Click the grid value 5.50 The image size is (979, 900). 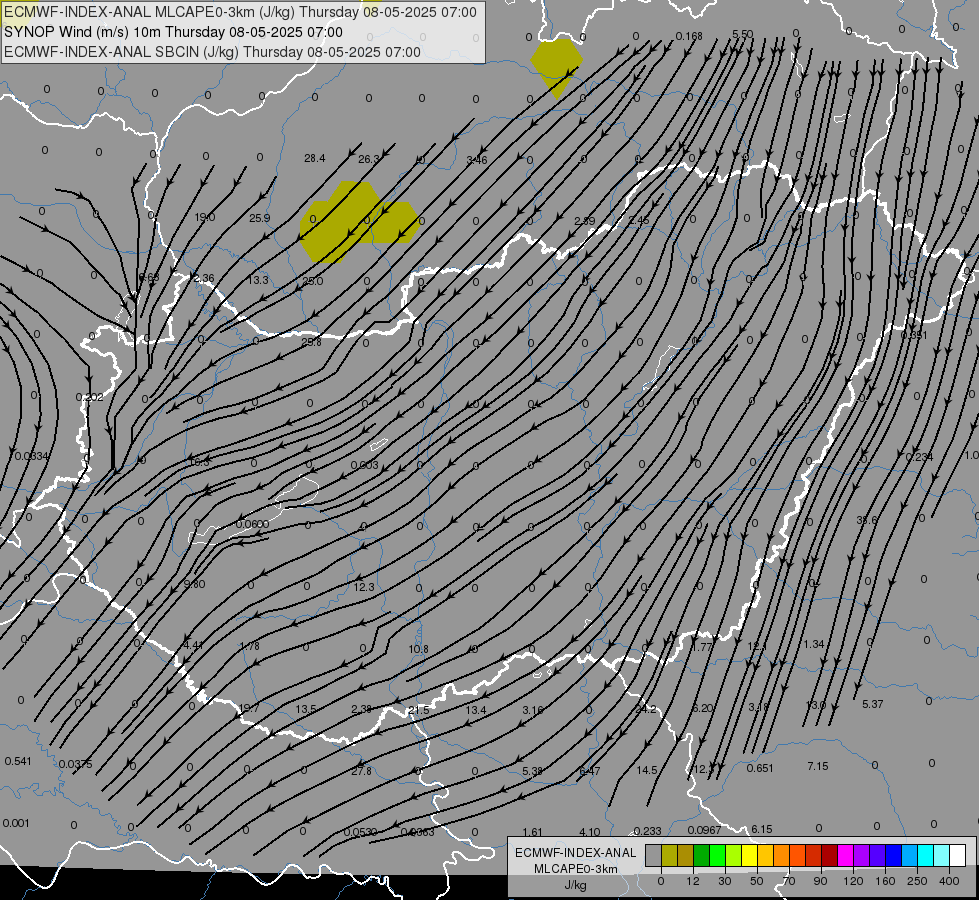742,34
